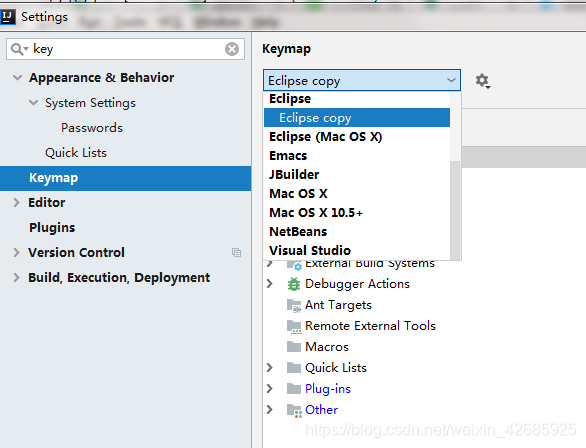Image resolution: width=586 pixels, height=448 pixels.
Task: Choose Emacs keymap from the list
Action: pos(357,156)
